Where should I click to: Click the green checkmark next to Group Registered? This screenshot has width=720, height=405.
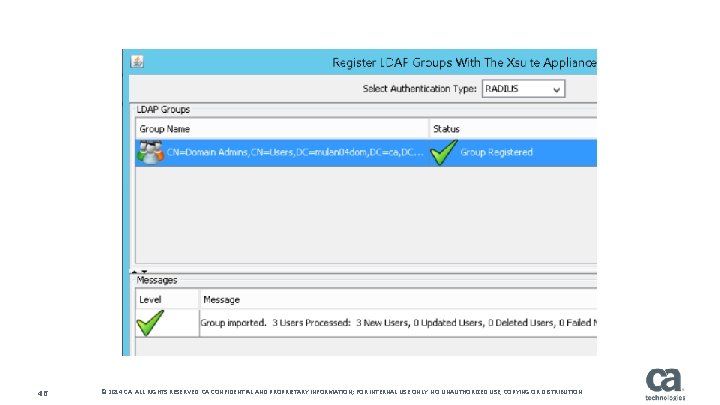pyautogui.click(x=444, y=152)
